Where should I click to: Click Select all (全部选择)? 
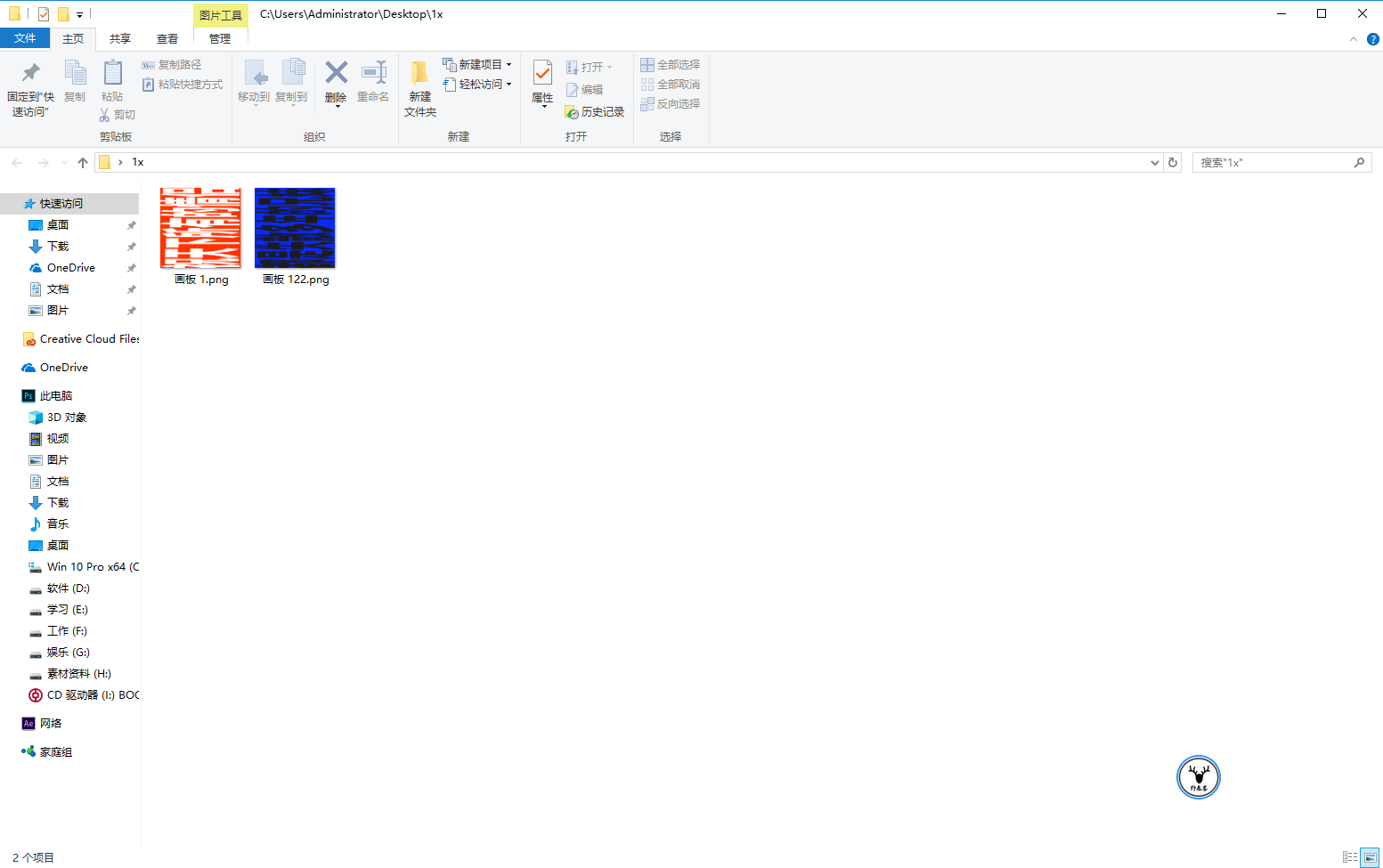tap(671, 65)
